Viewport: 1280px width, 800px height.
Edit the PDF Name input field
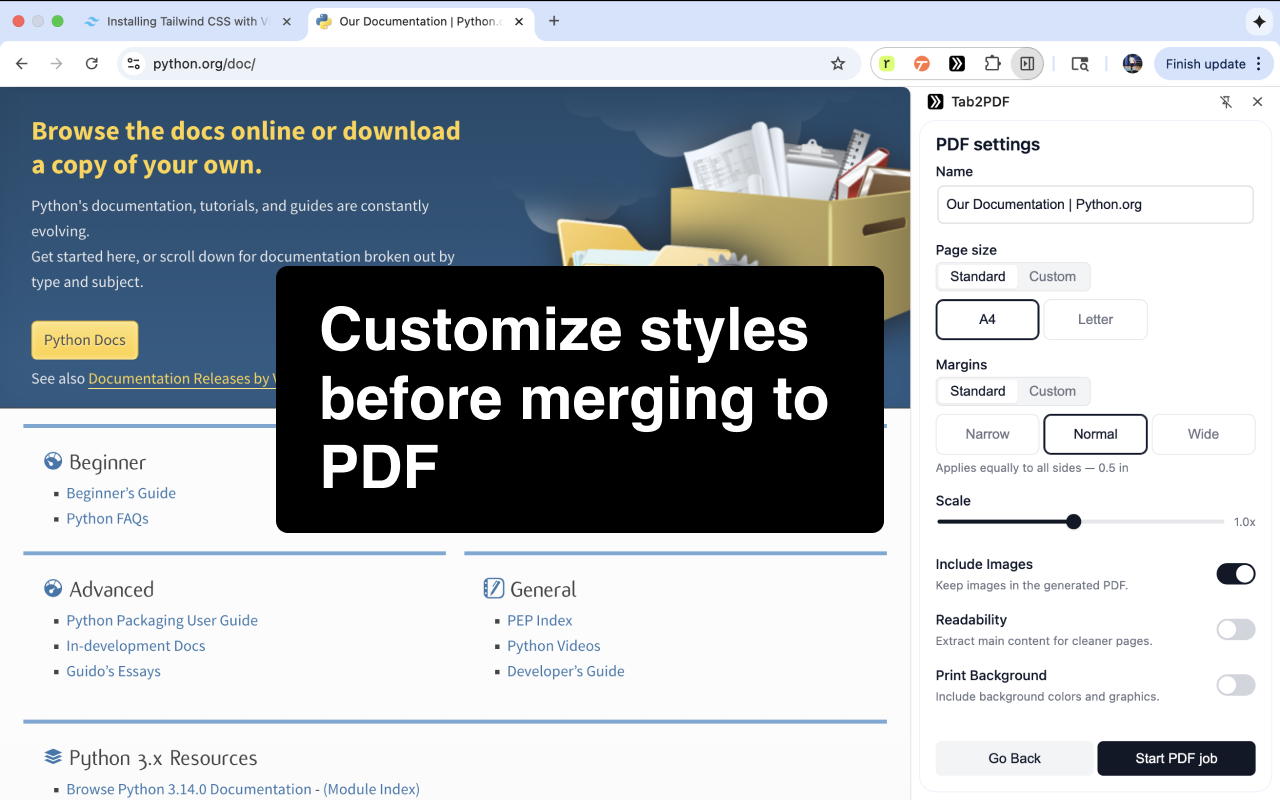tap(1095, 204)
